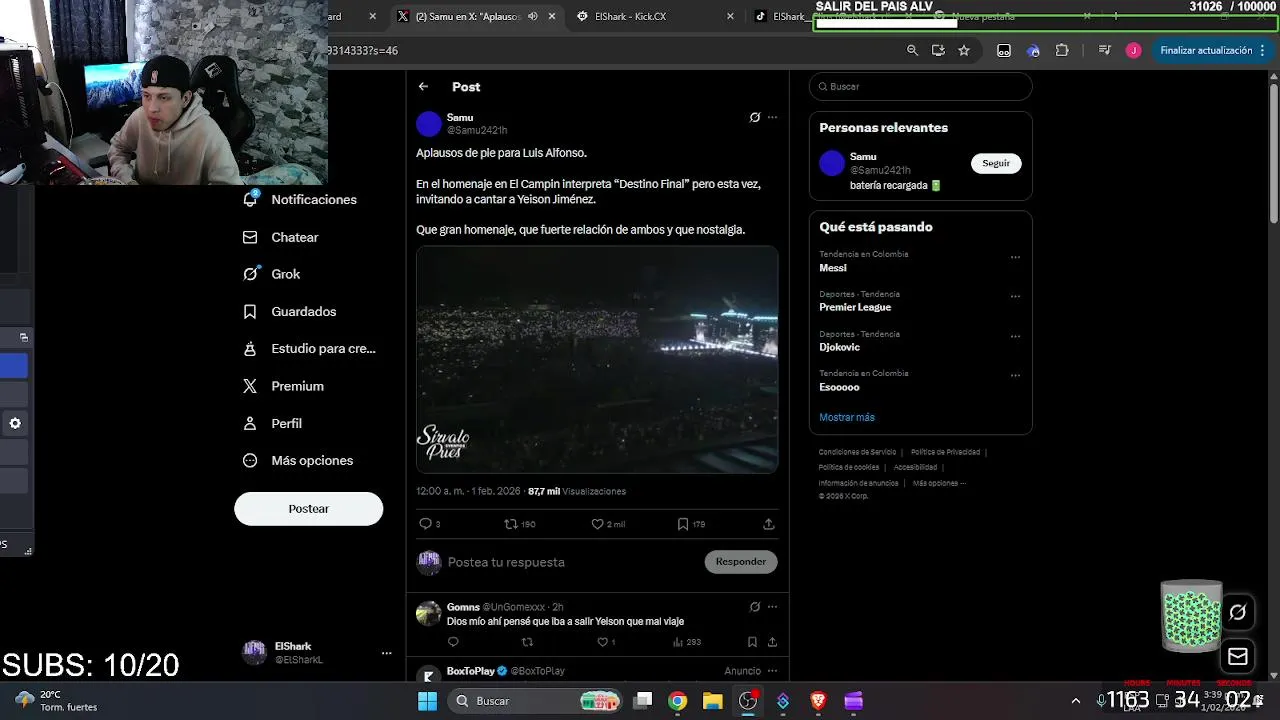Reply to the Gomns comment
This screenshot has height=720, width=1280.
pos(453,642)
